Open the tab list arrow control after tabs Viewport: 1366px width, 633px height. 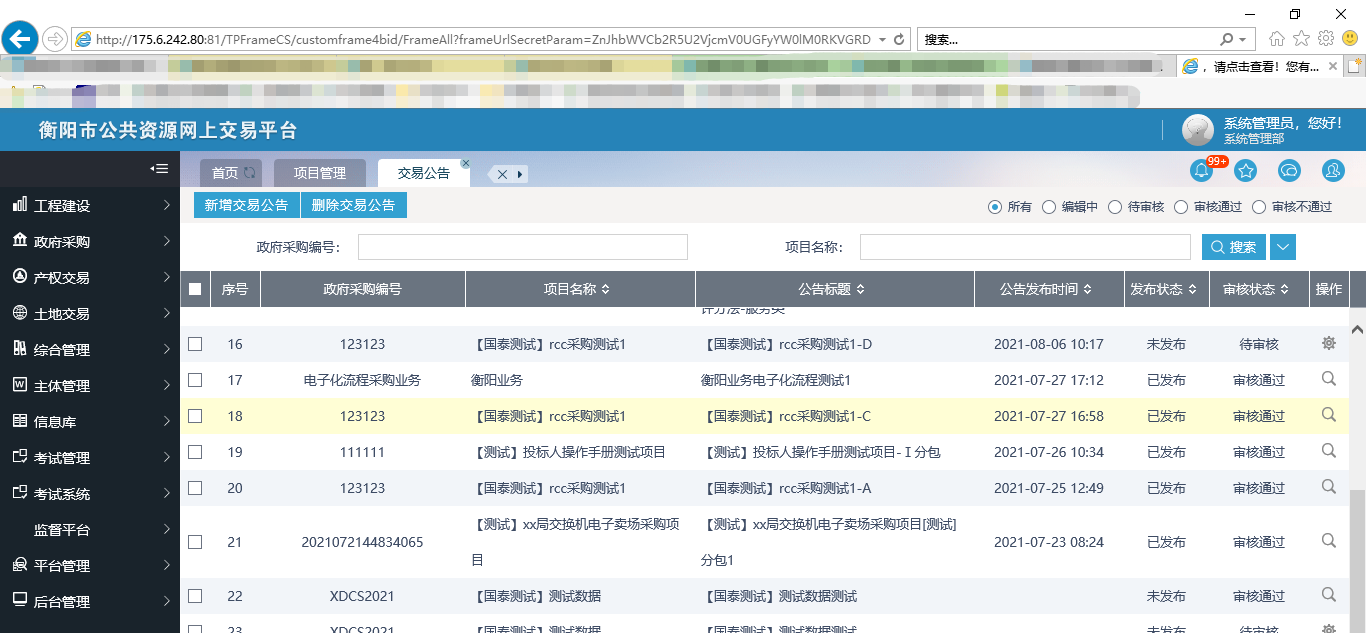tap(520, 174)
